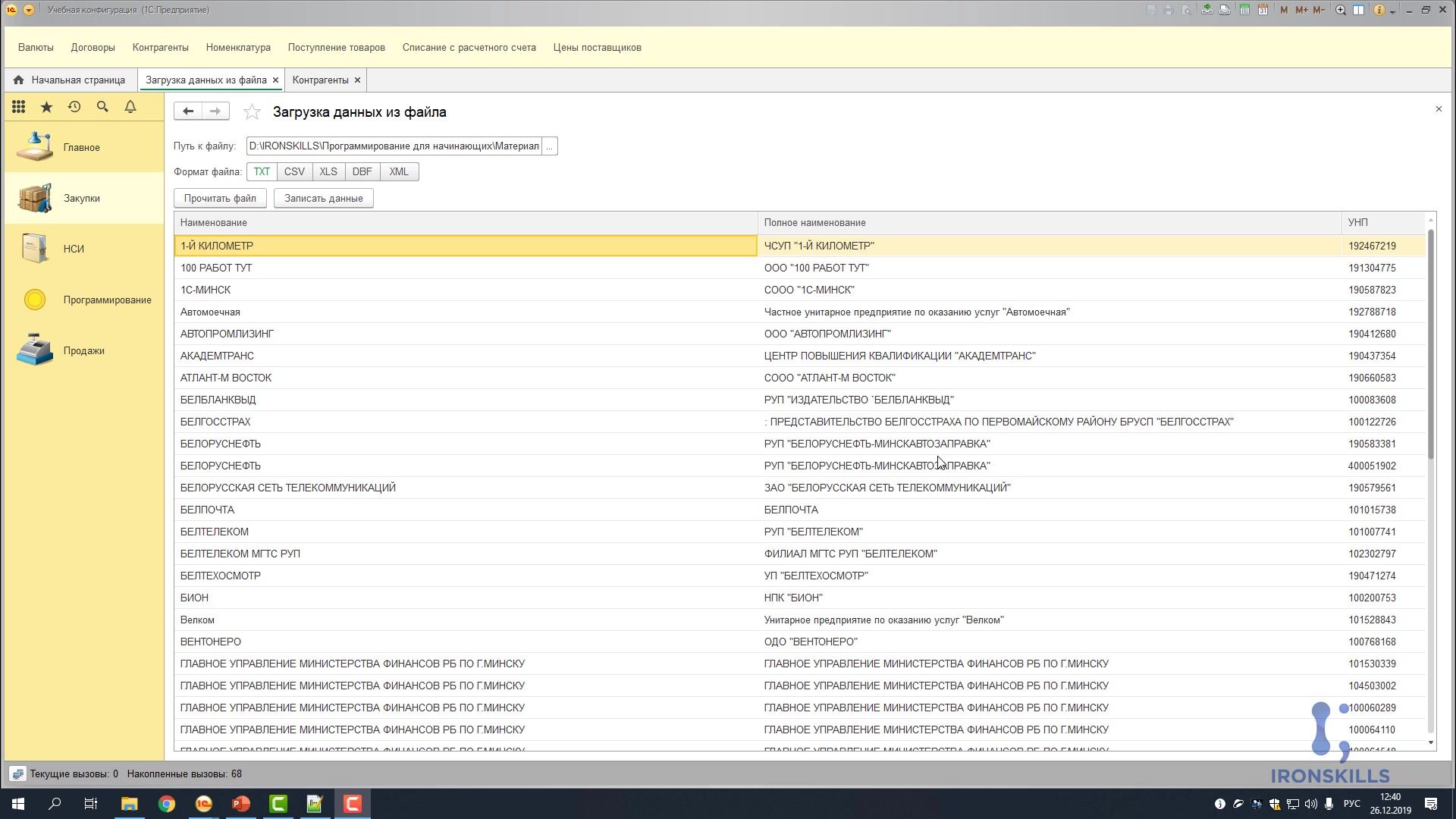
Task: Open the History clock icon
Action: click(x=74, y=107)
